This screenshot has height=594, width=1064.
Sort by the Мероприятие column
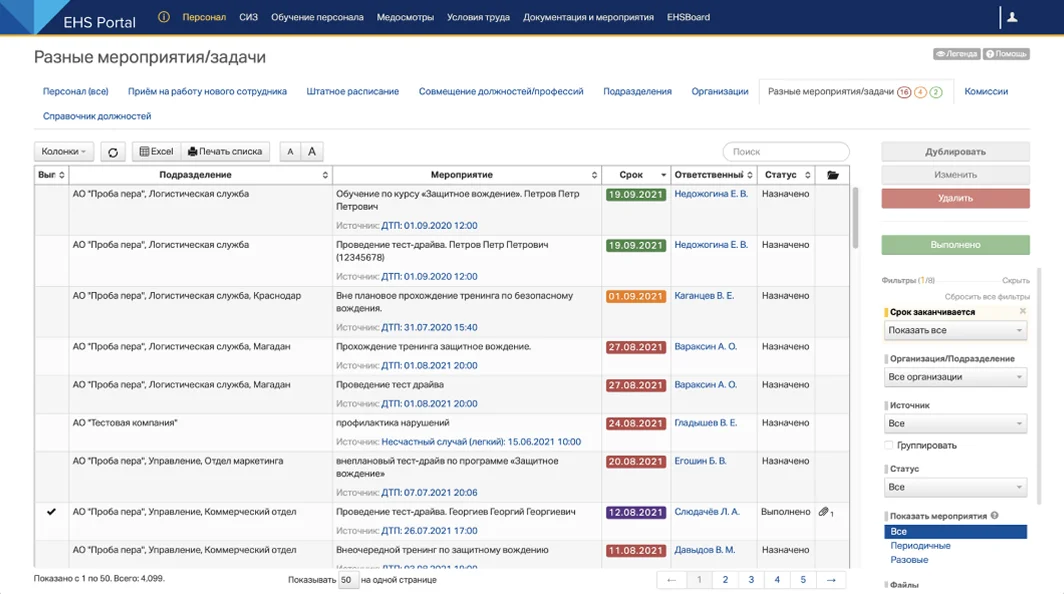tap(467, 175)
